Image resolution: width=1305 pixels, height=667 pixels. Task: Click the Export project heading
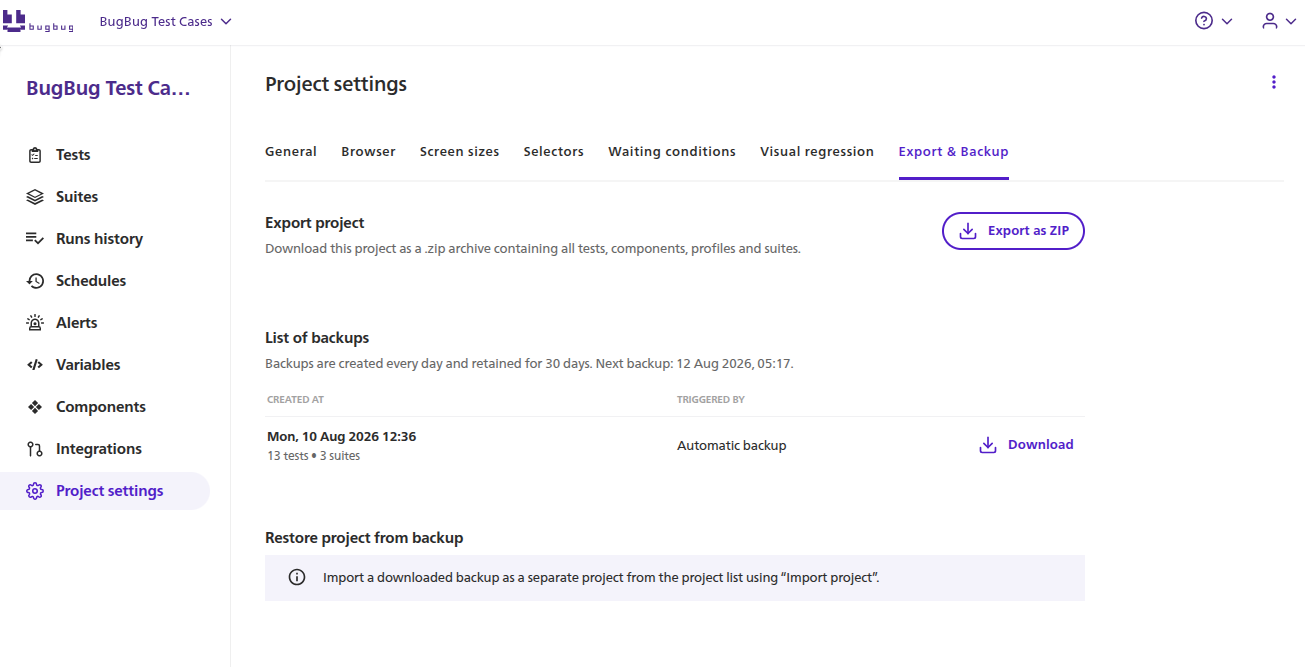(x=315, y=223)
